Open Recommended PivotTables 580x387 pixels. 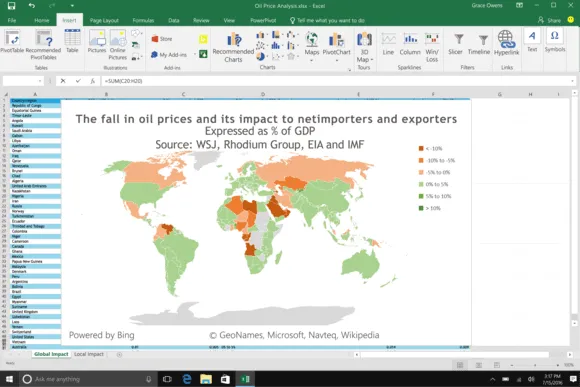tap(43, 44)
